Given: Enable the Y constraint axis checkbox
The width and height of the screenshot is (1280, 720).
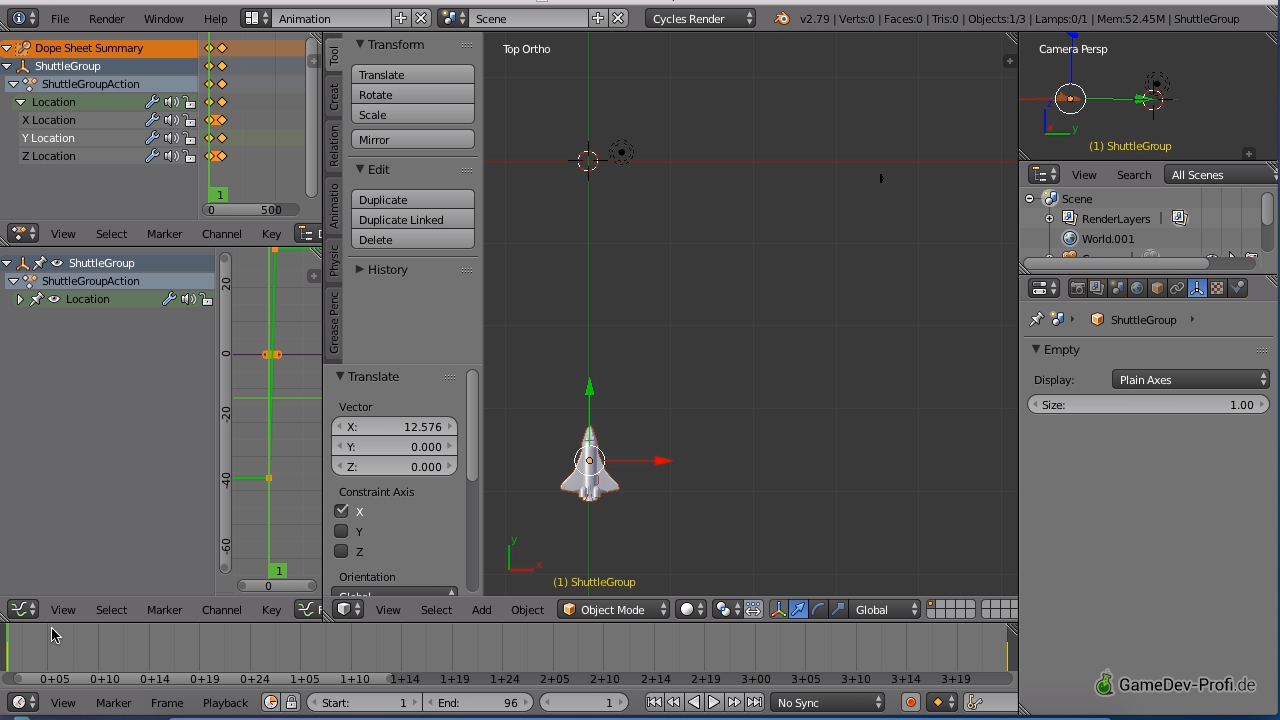Looking at the screenshot, I should (x=342, y=531).
